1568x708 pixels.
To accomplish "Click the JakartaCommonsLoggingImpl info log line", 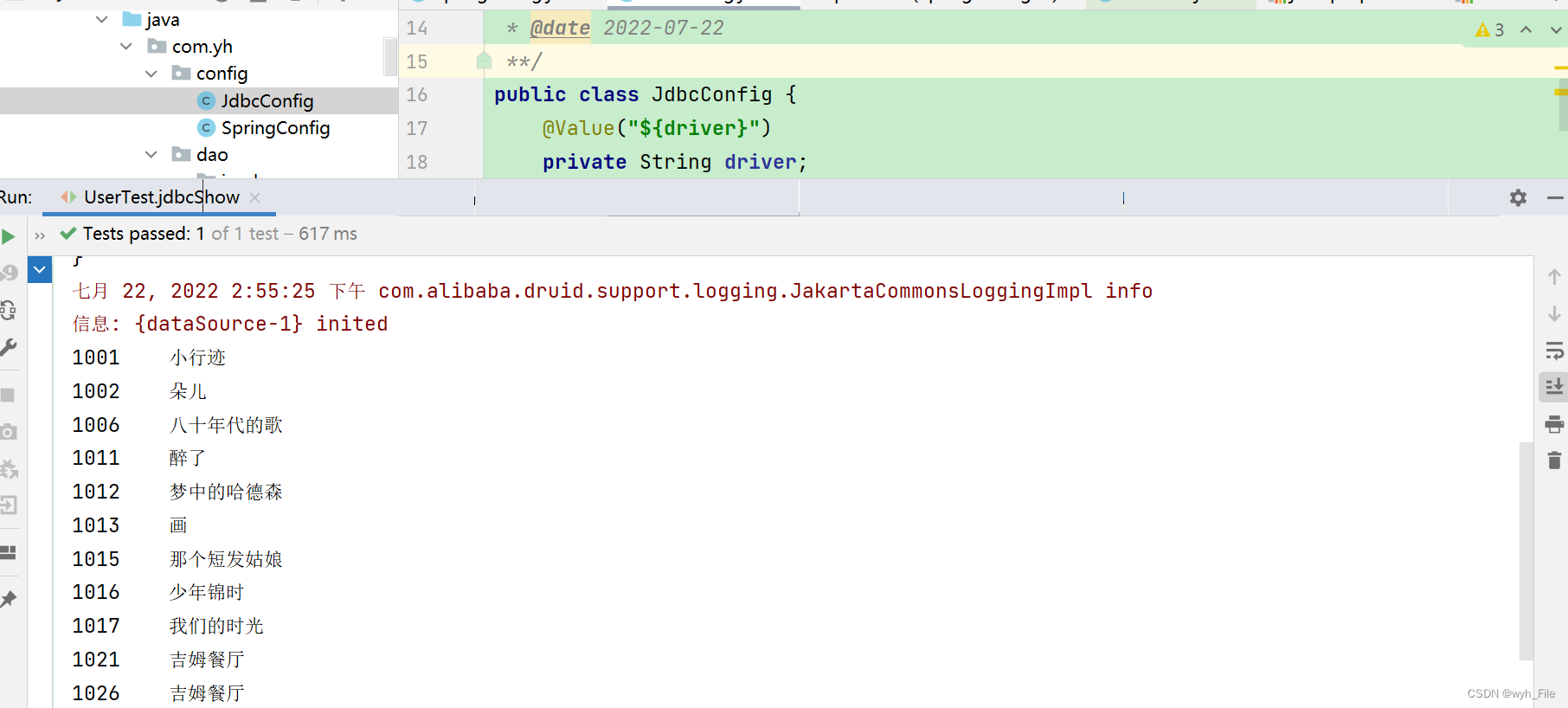I will [612, 291].
